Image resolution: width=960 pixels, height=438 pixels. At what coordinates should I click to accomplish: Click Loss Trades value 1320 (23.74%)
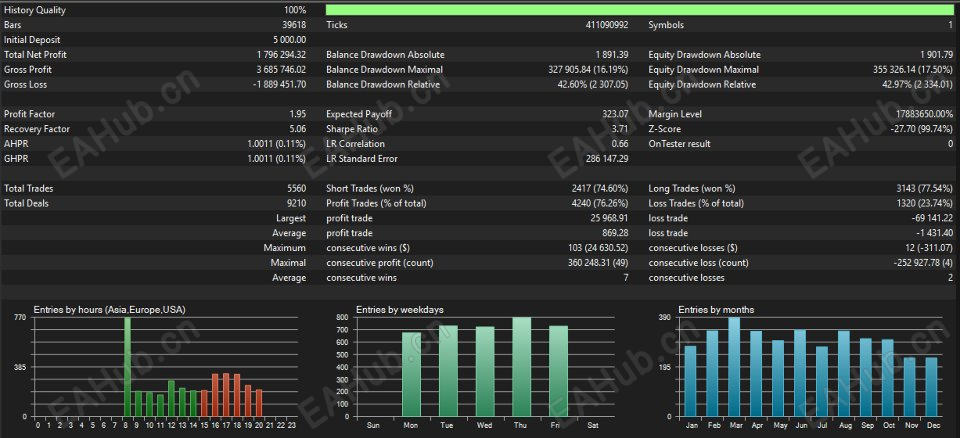(924, 203)
